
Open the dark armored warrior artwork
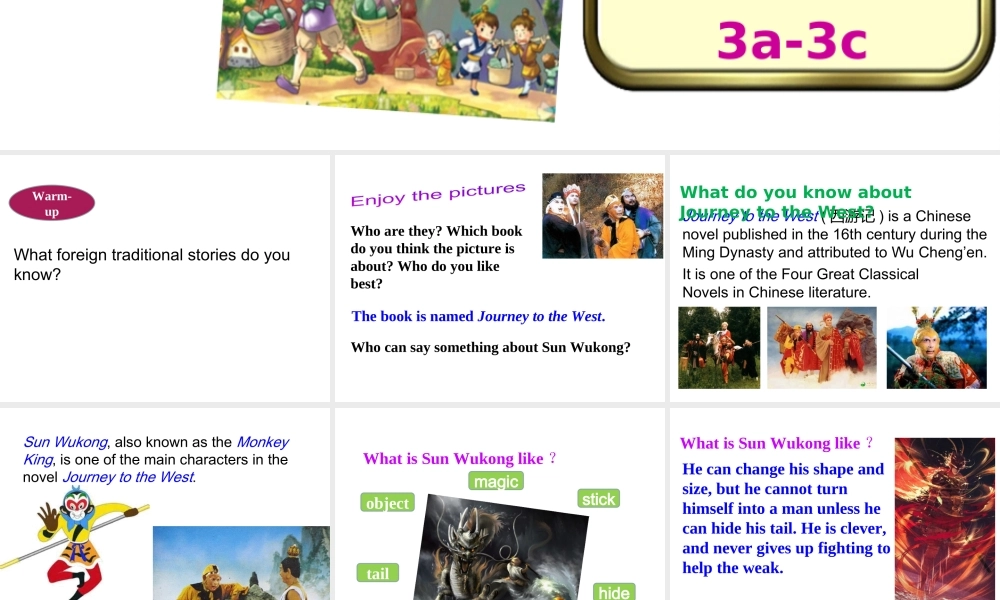[x=501, y=547]
